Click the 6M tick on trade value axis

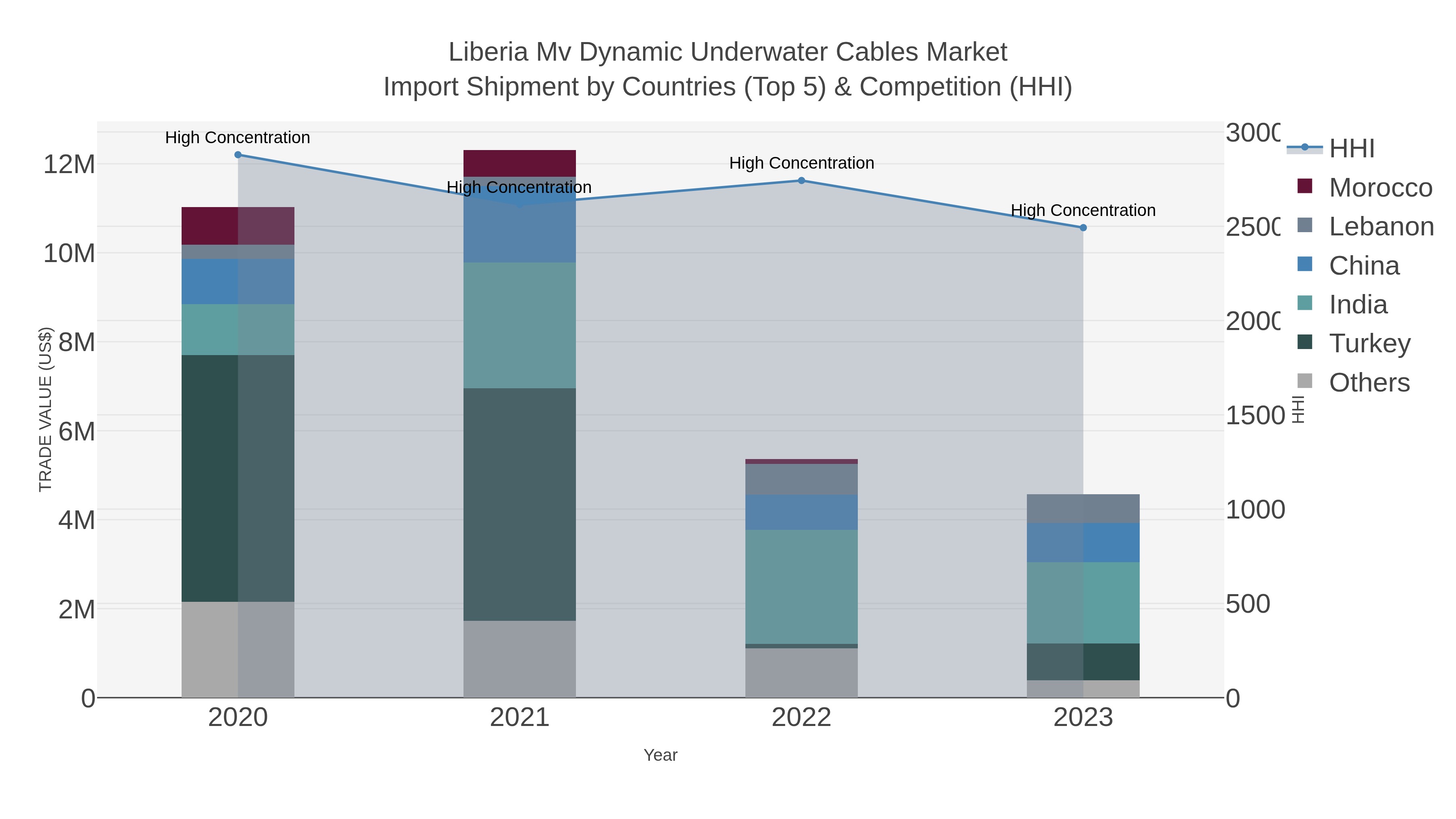[76, 431]
